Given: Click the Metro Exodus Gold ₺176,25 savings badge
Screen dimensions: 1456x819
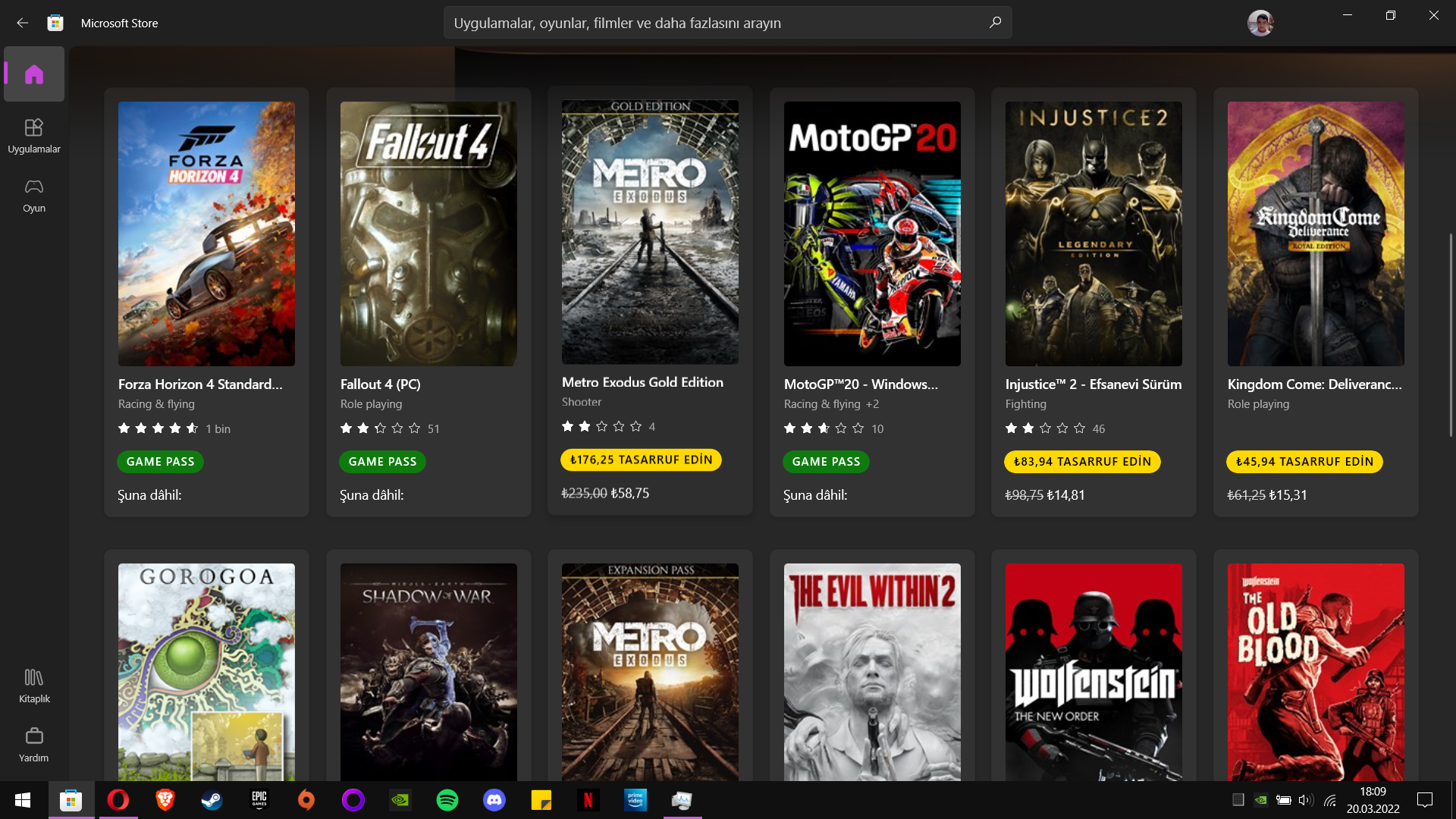Looking at the screenshot, I should tap(641, 460).
